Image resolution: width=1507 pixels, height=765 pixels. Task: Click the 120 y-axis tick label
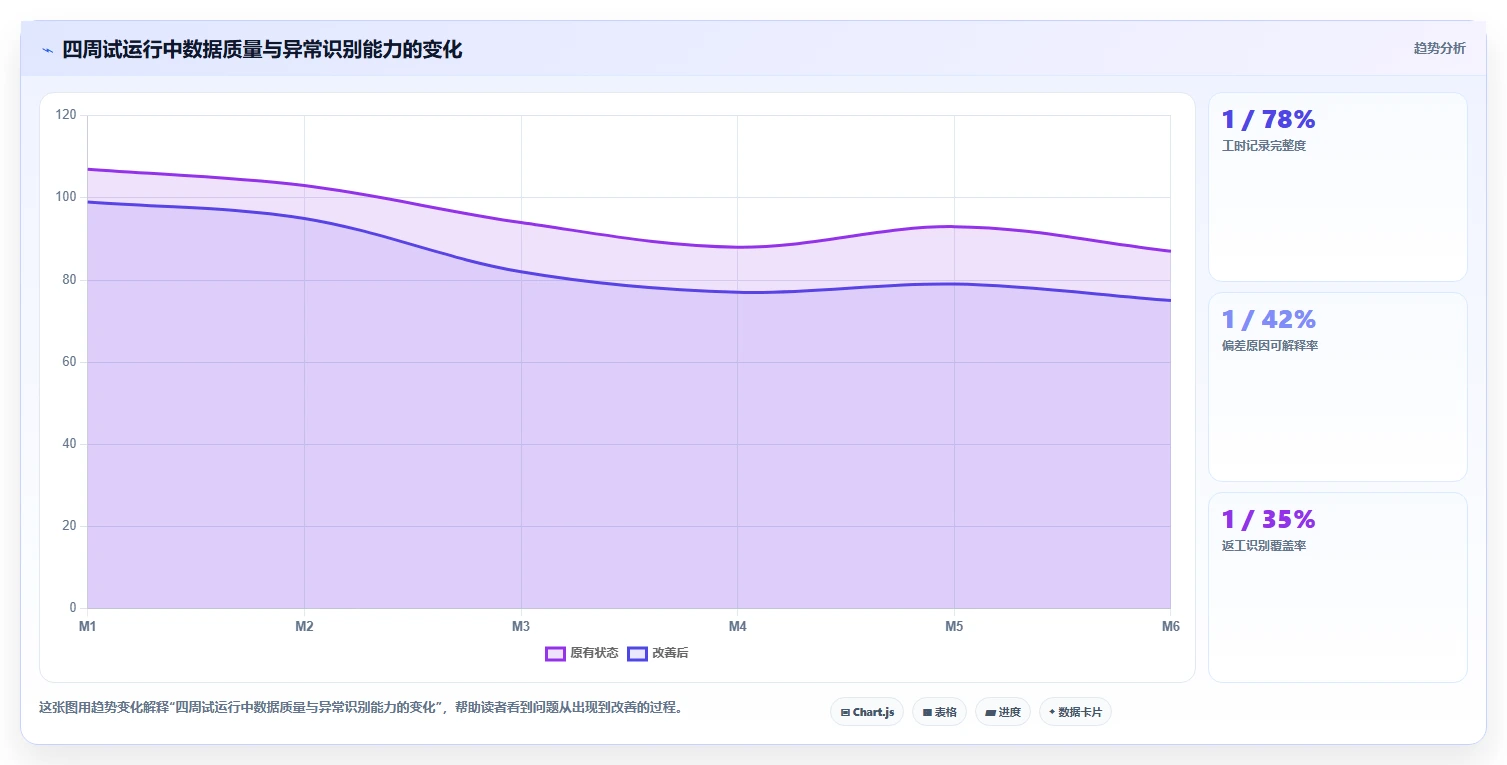pyautogui.click(x=67, y=115)
